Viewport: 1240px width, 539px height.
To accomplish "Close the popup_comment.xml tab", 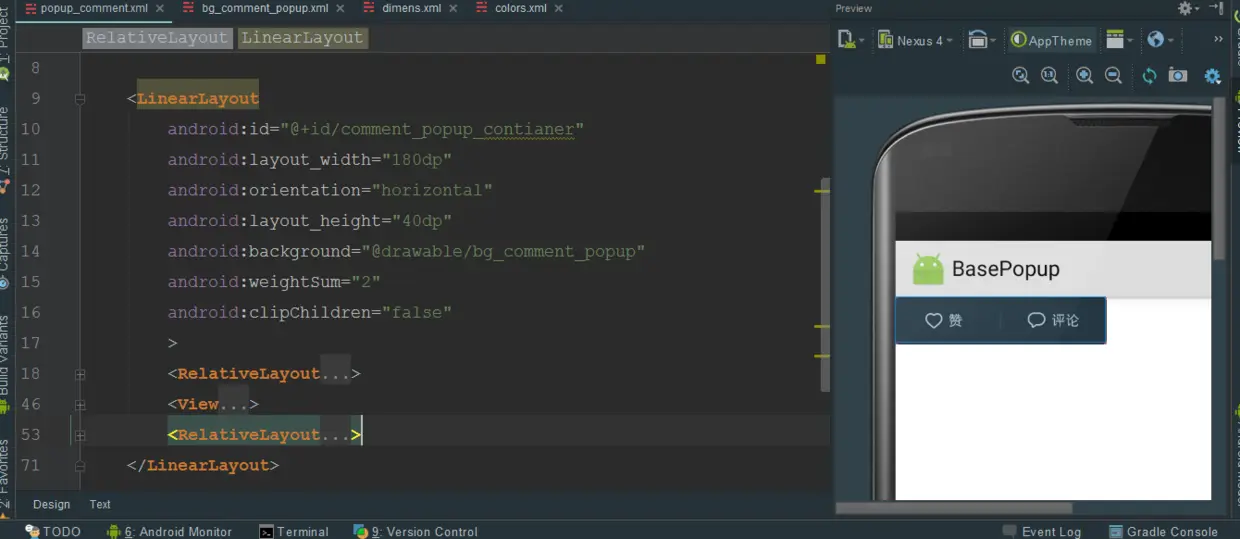I will [x=160, y=8].
